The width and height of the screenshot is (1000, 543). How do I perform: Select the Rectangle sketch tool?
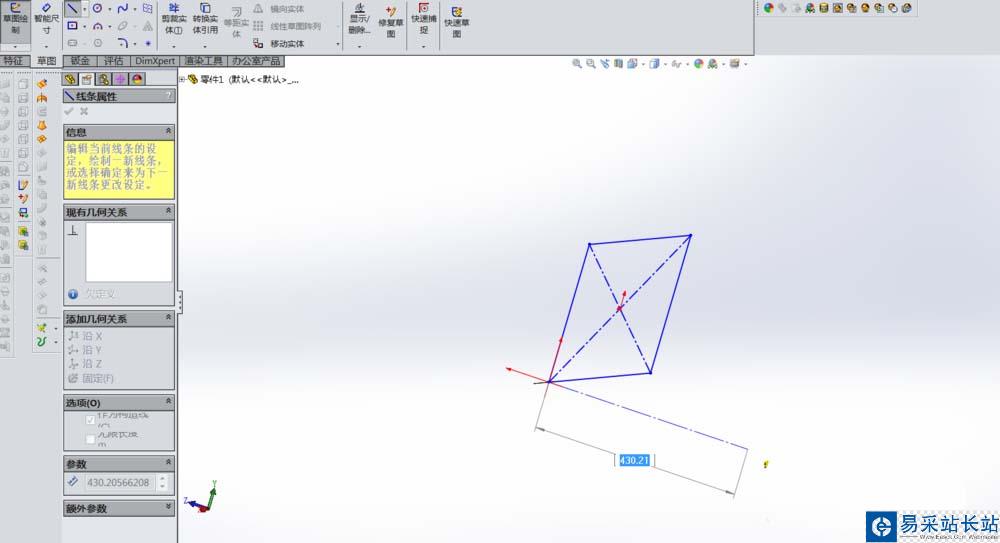coord(73,26)
